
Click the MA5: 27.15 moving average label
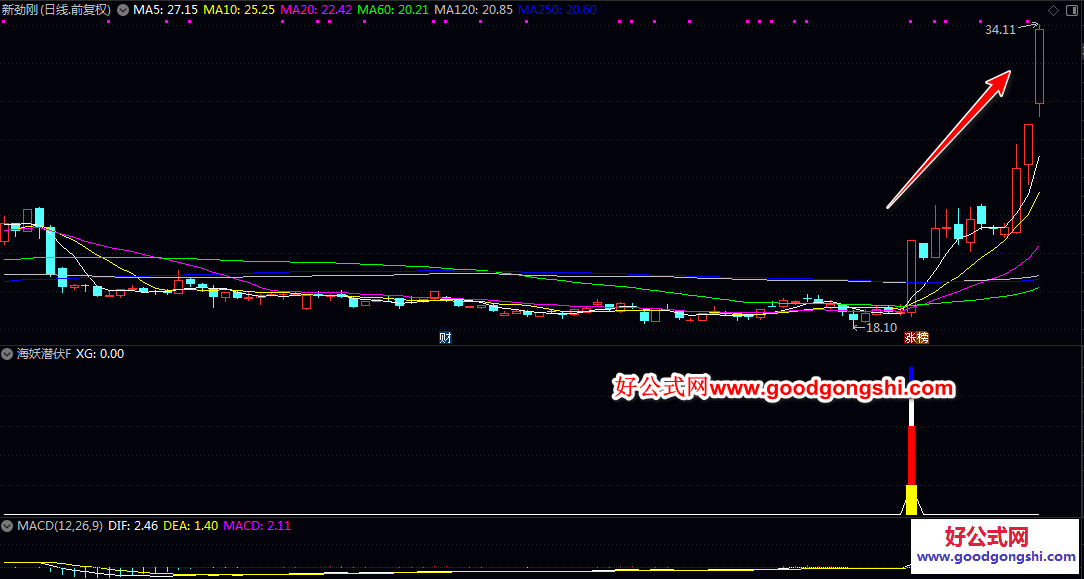click(165, 10)
